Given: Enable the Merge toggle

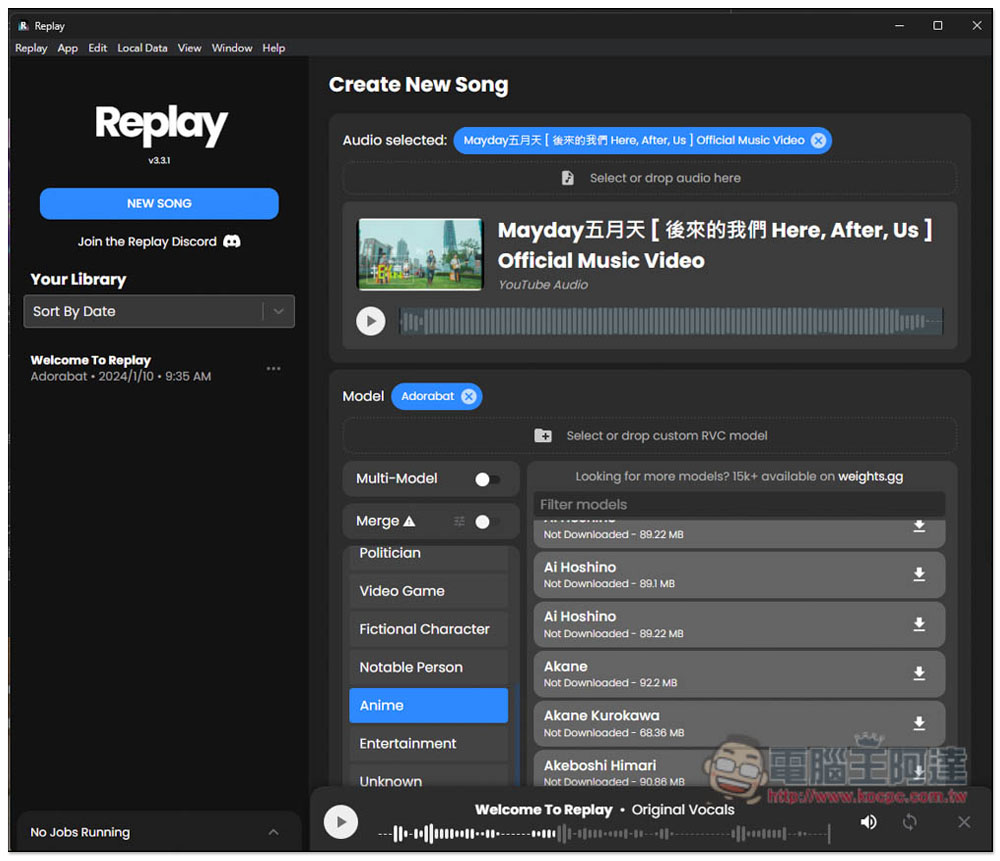Looking at the screenshot, I should click(x=488, y=522).
